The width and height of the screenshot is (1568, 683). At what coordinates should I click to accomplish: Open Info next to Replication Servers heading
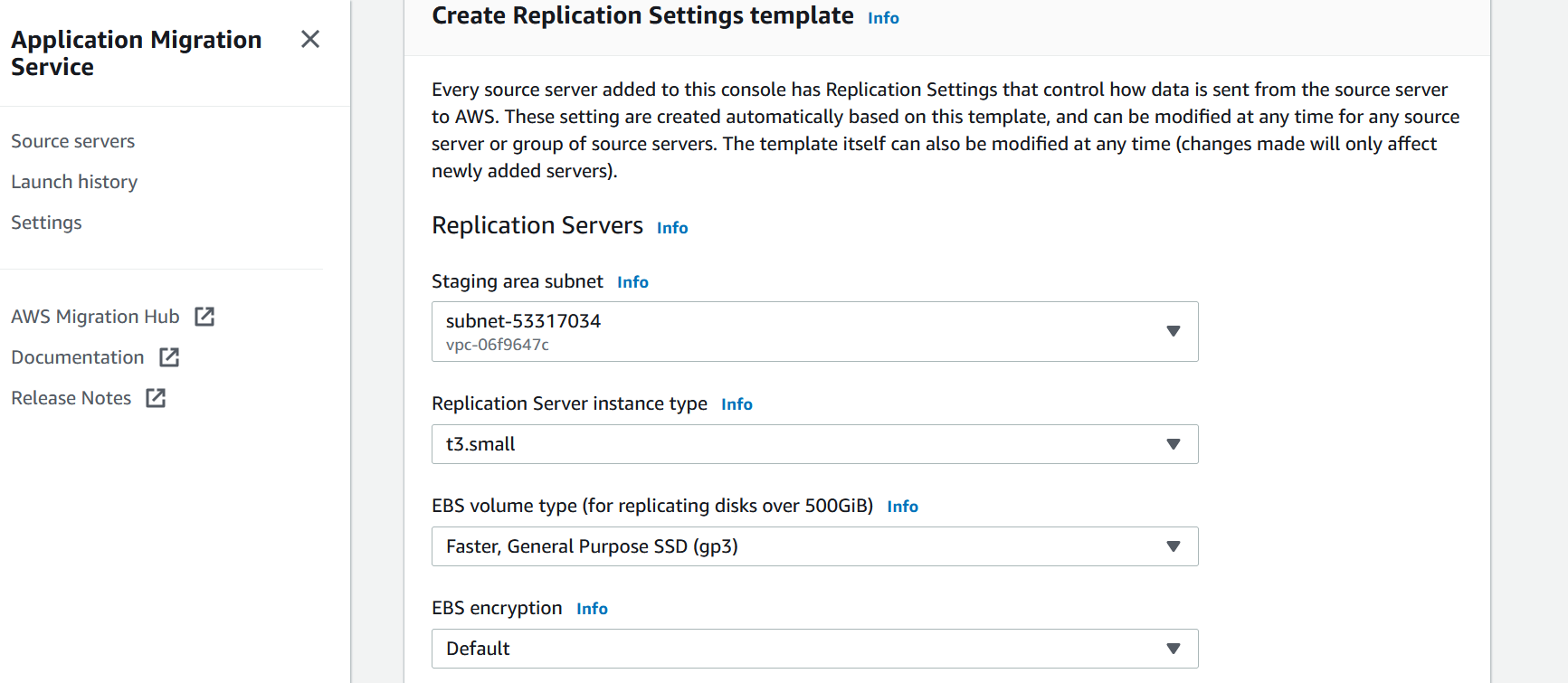pos(672,228)
